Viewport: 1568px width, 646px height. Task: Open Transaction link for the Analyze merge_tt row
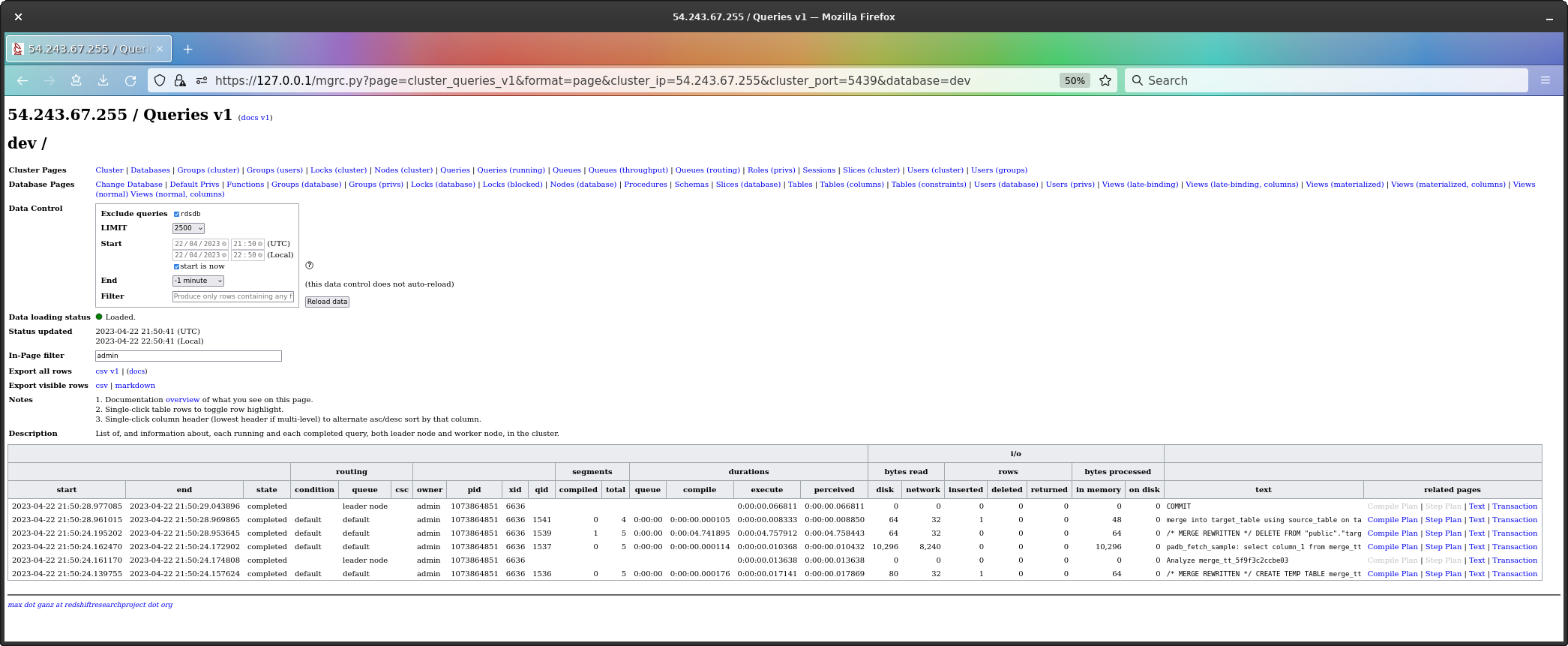point(1515,560)
